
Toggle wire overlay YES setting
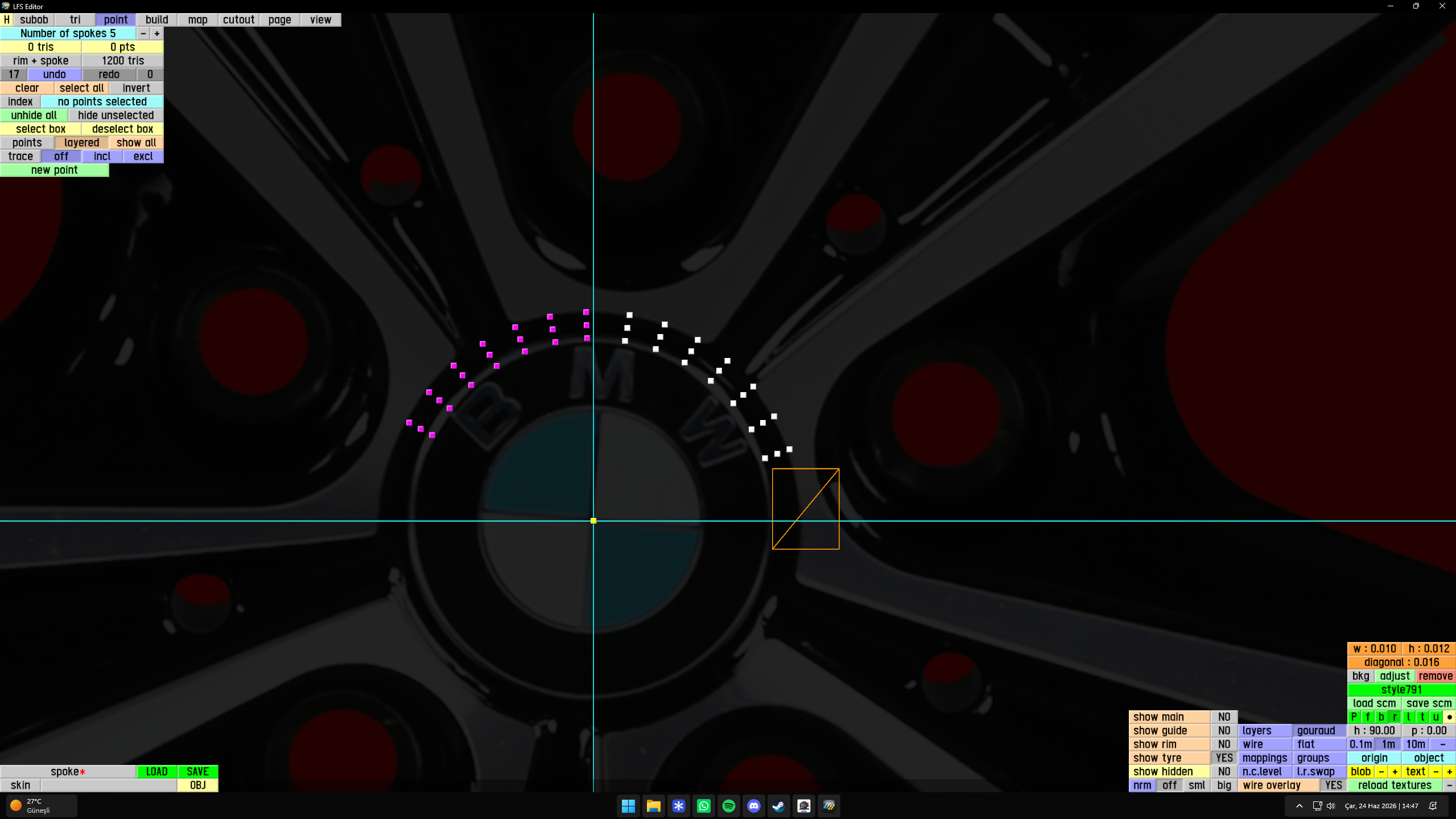pyautogui.click(x=1333, y=785)
